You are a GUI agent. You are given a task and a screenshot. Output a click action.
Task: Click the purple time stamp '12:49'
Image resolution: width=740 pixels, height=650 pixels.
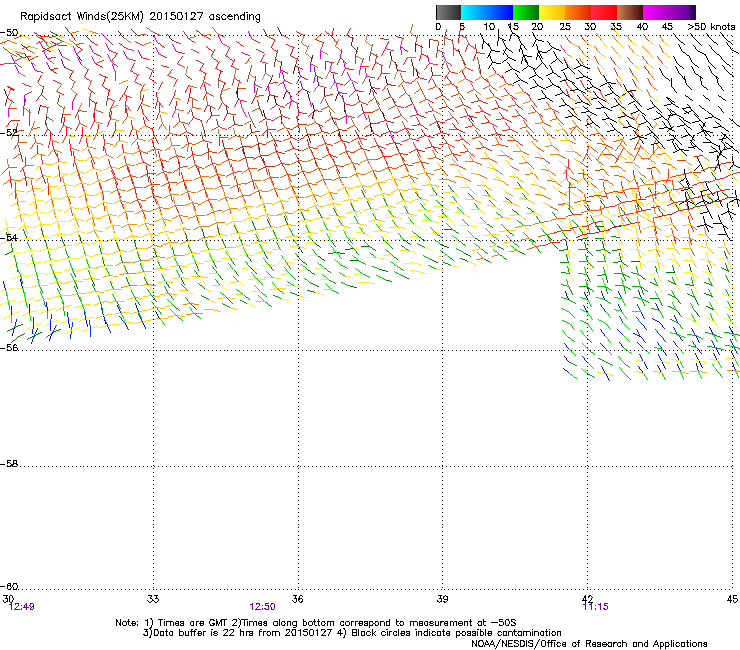[x=22, y=607]
